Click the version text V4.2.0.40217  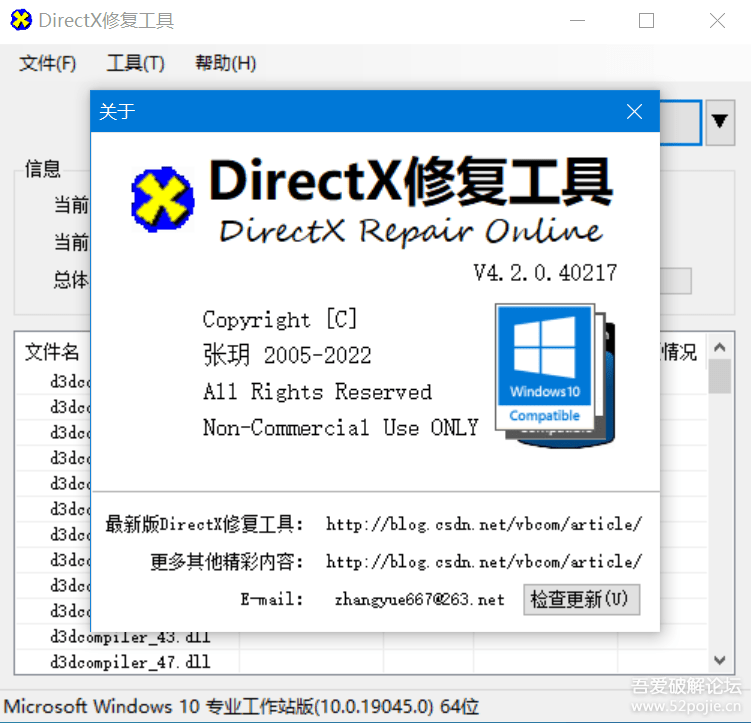[545, 273]
